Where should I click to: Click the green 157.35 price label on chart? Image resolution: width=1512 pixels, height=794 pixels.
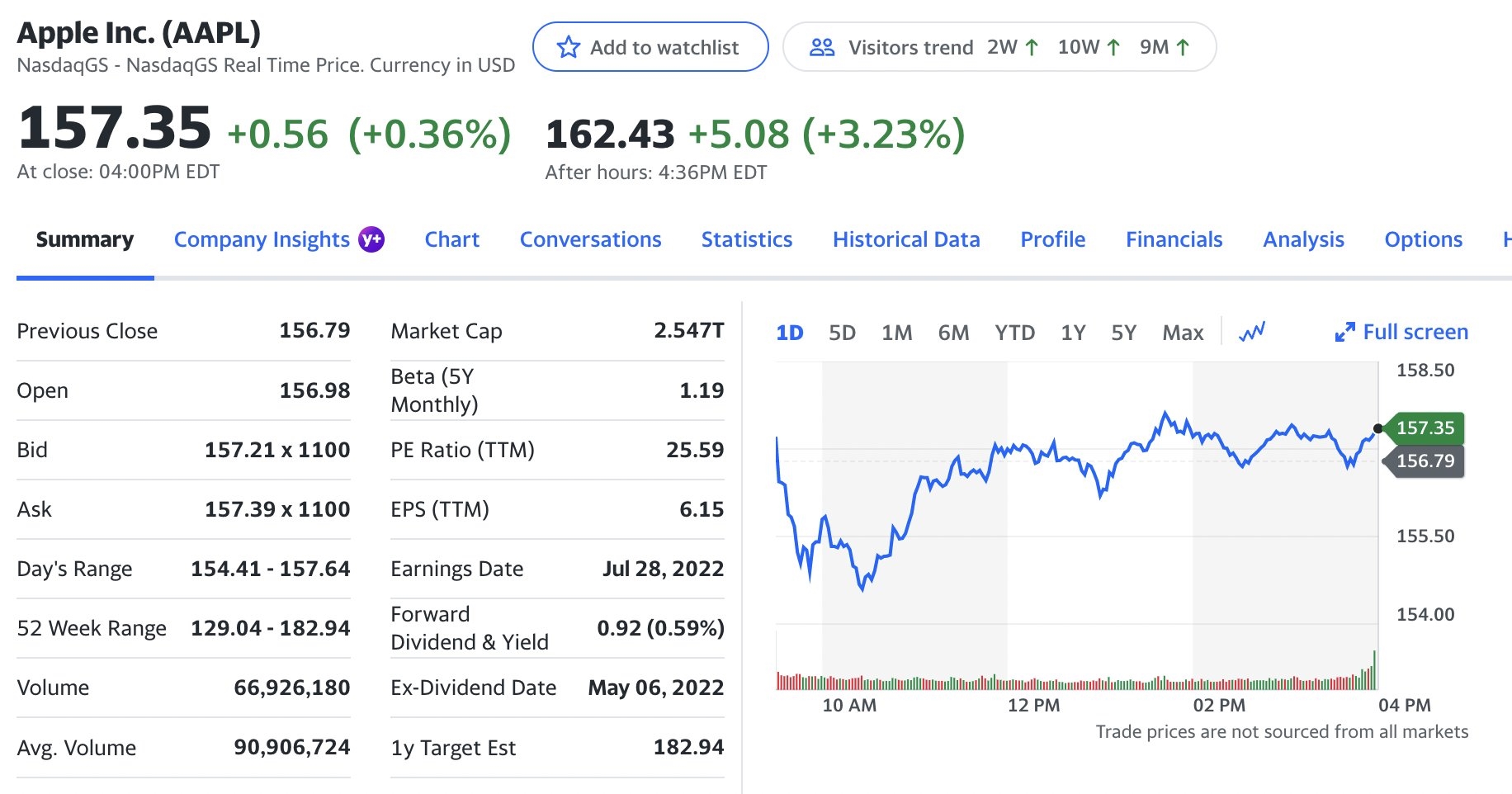coord(1425,428)
